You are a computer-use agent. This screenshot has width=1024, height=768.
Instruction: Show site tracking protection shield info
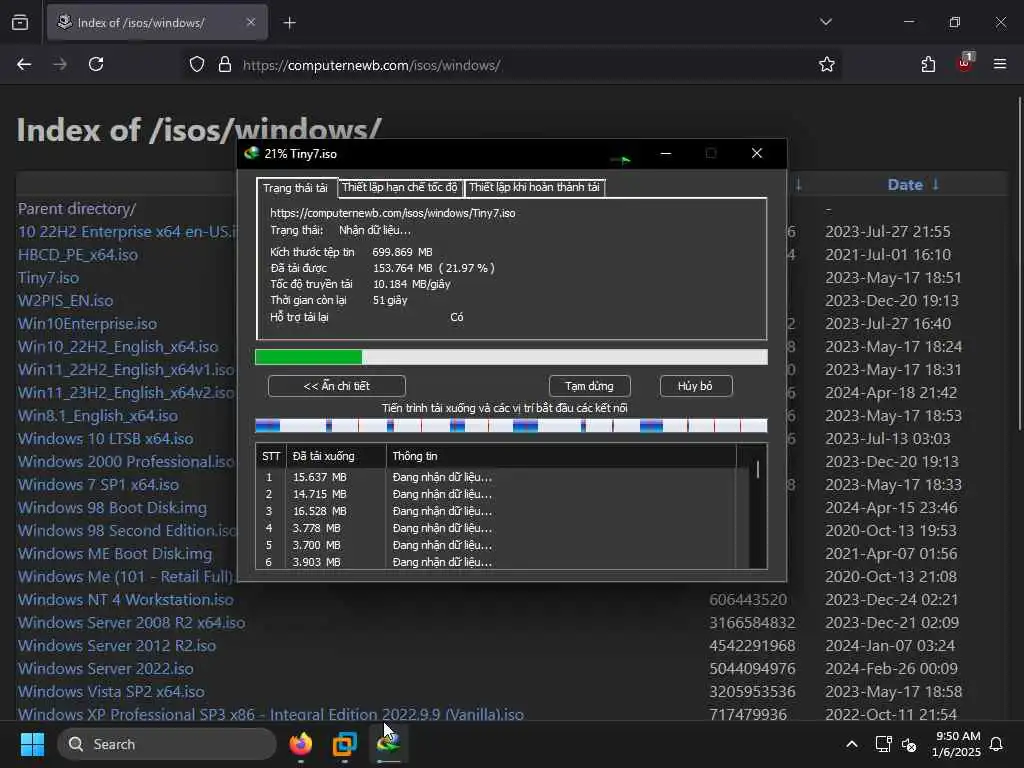(197, 65)
